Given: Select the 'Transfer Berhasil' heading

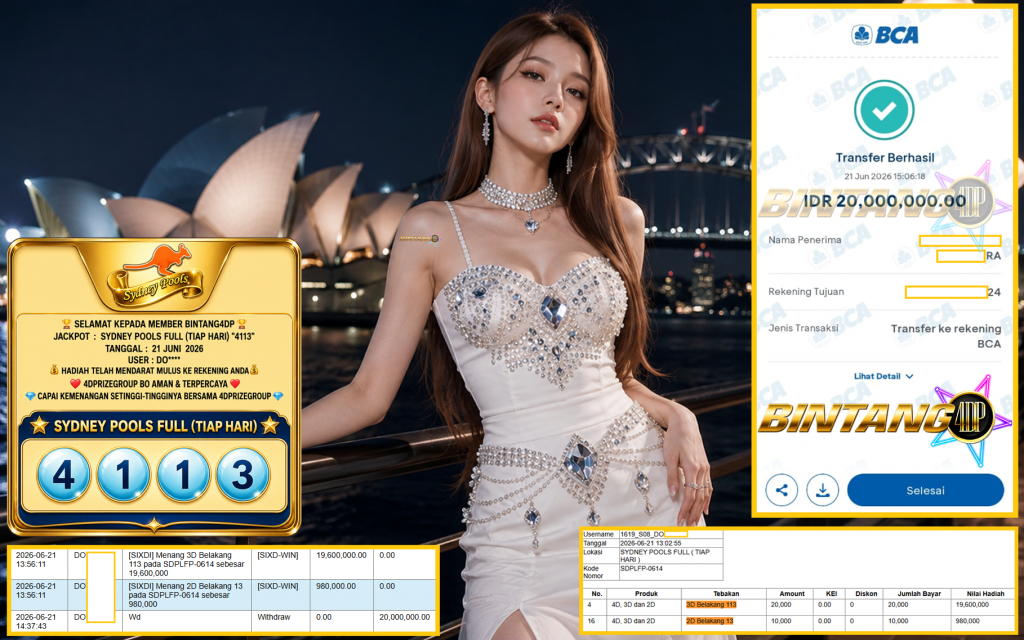Looking at the screenshot, I should click(x=884, y=157).
